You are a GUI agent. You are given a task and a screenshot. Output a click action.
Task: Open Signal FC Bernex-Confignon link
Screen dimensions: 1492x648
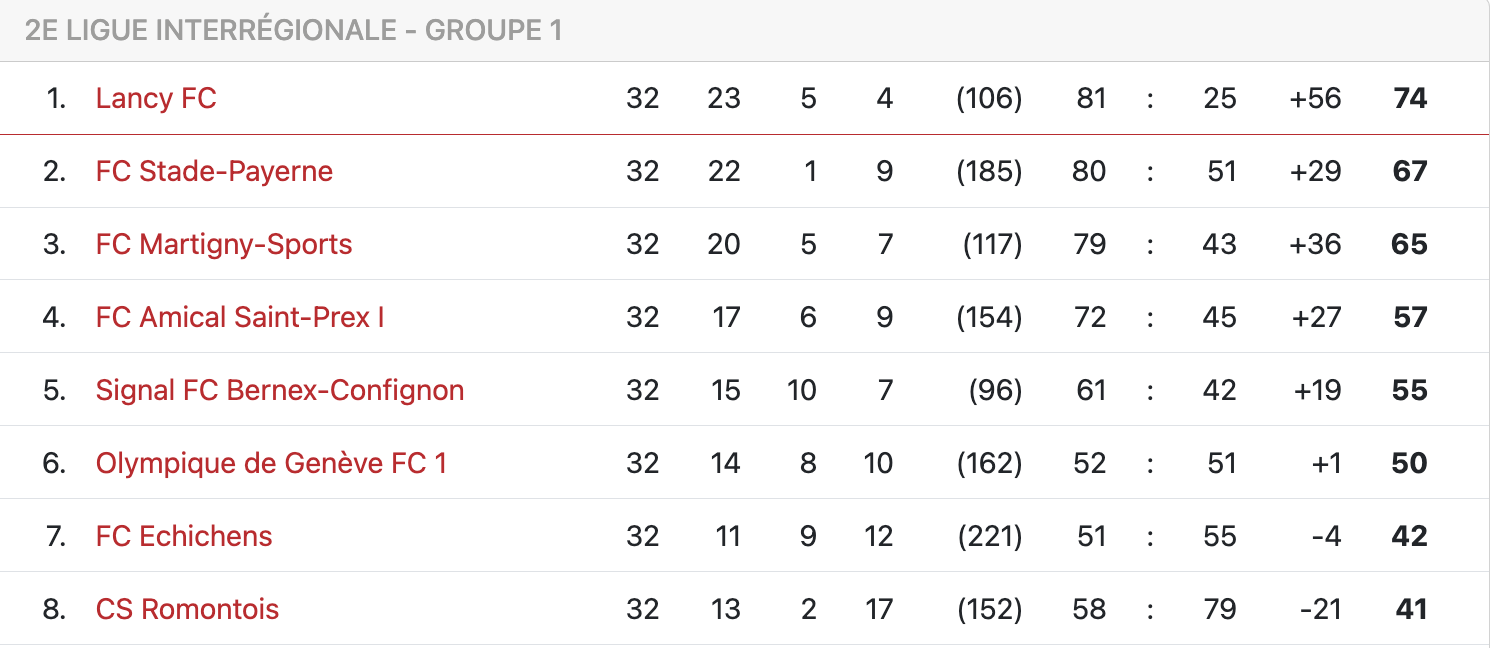(280, 390)
